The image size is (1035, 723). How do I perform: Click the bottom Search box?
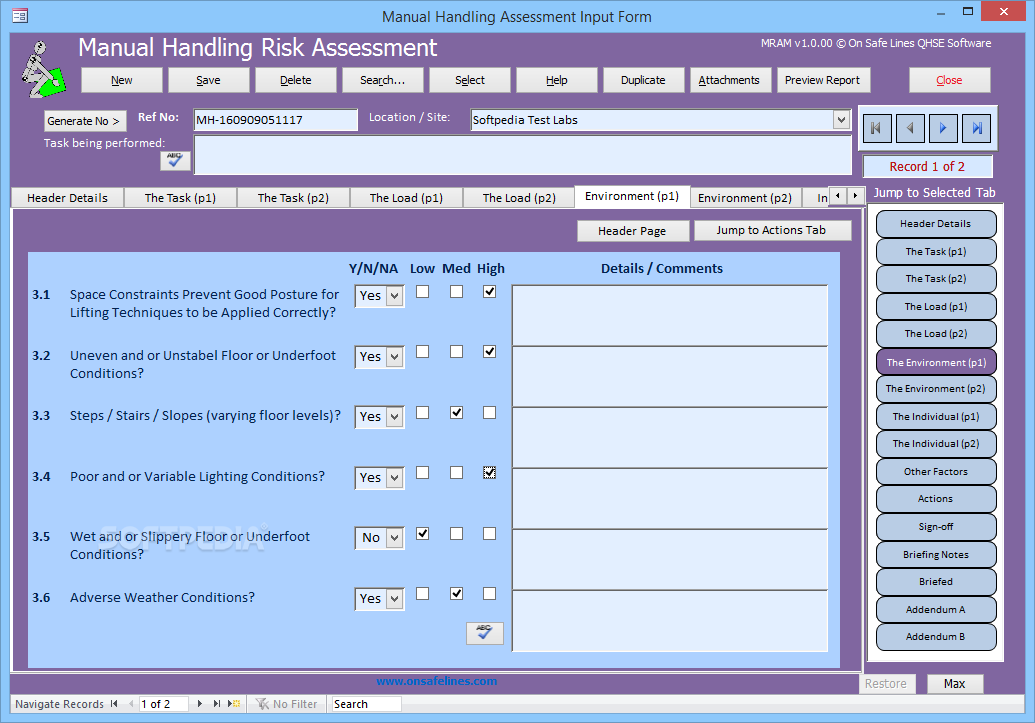pos(366,704)
